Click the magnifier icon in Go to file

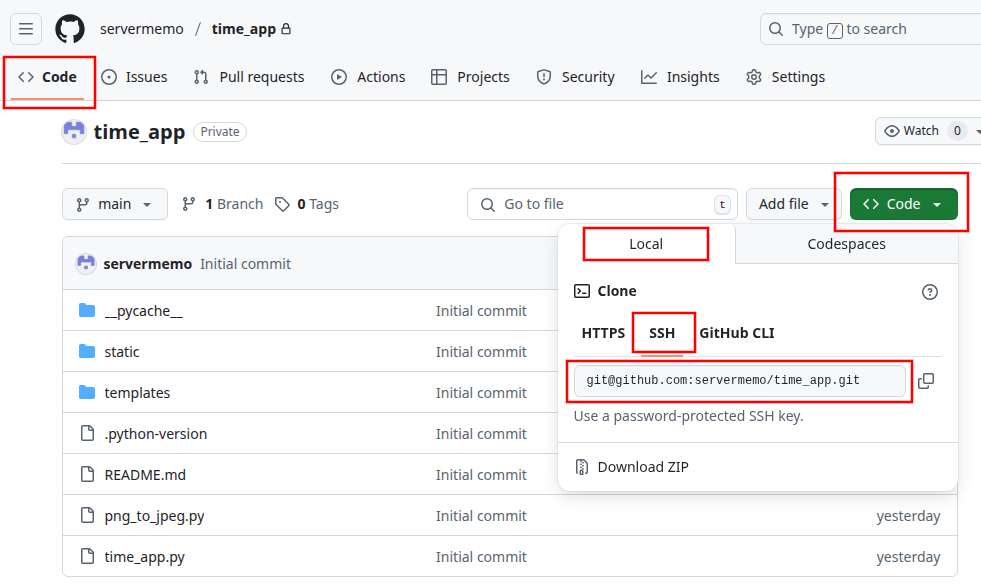[487, 205]
